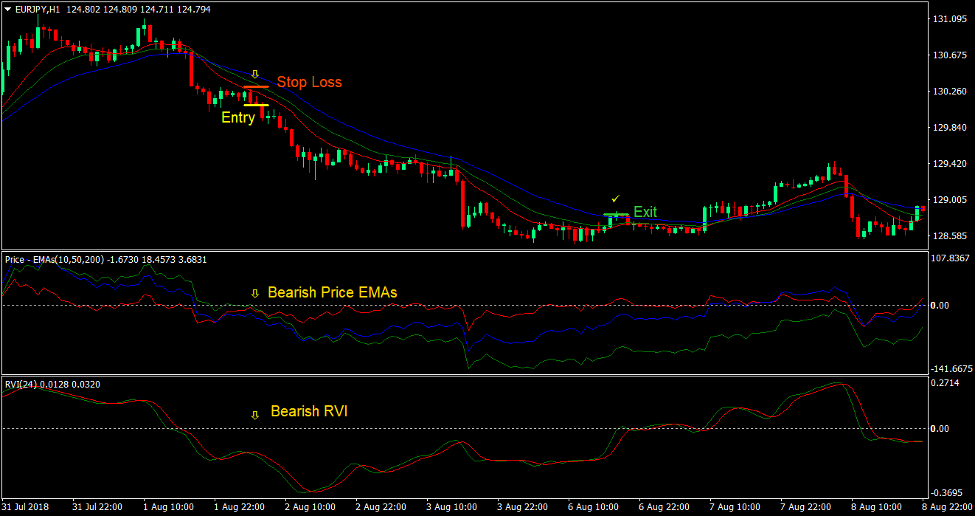Click the '1 Aug 22:00' time label
This screenshot has height=516, width=977.
239,507
